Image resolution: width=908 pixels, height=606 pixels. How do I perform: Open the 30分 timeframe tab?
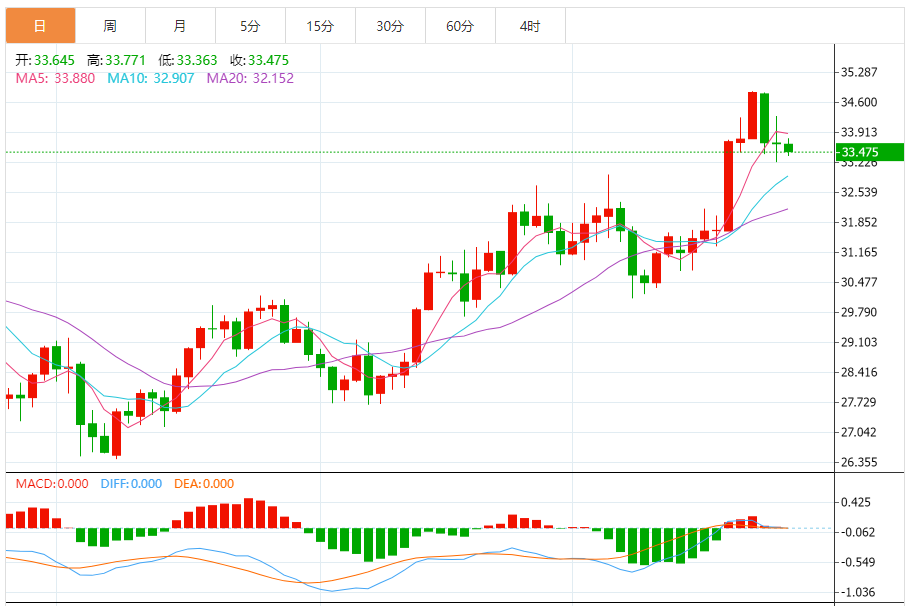[390, 26]
